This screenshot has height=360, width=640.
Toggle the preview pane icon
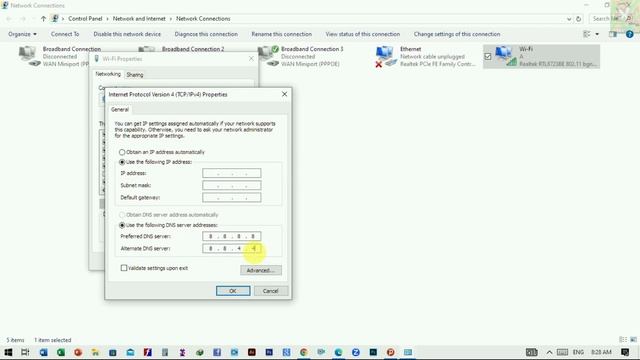pos(613,34)
